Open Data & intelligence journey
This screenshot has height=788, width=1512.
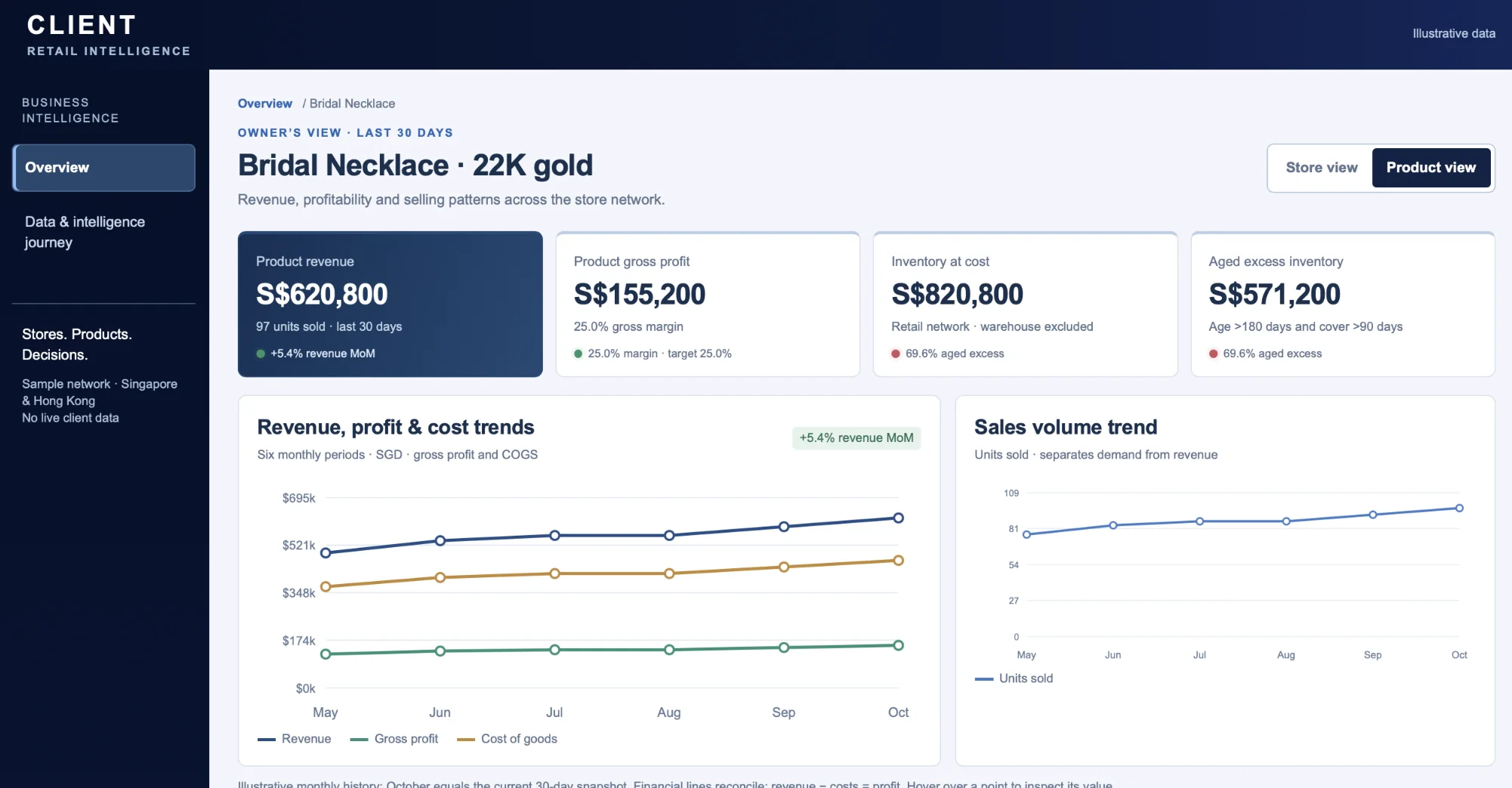(104, 232)
